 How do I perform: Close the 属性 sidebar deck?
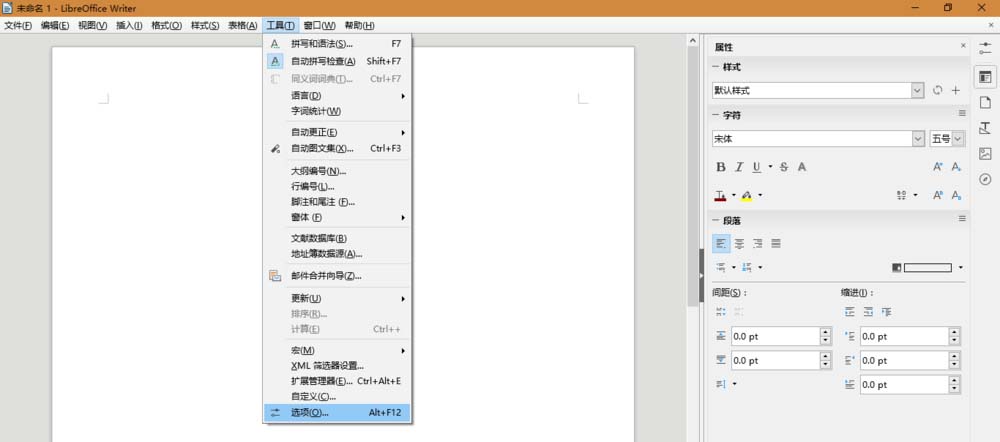pos(963,46)
